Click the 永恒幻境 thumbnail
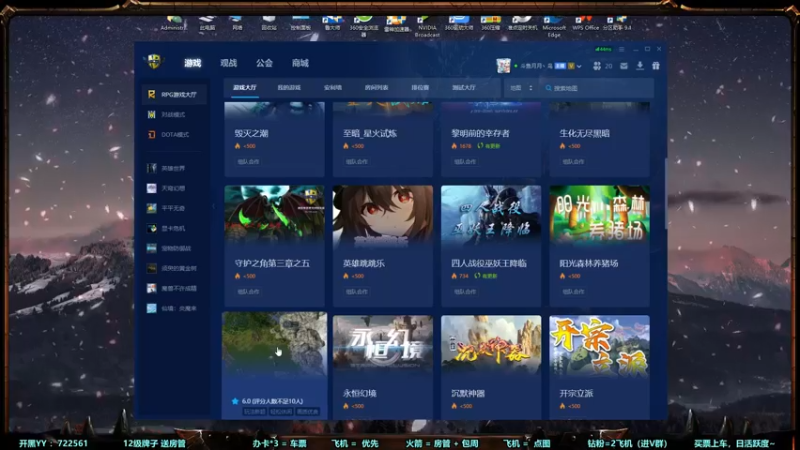800x450 pixels. click(x=383, y=344)
